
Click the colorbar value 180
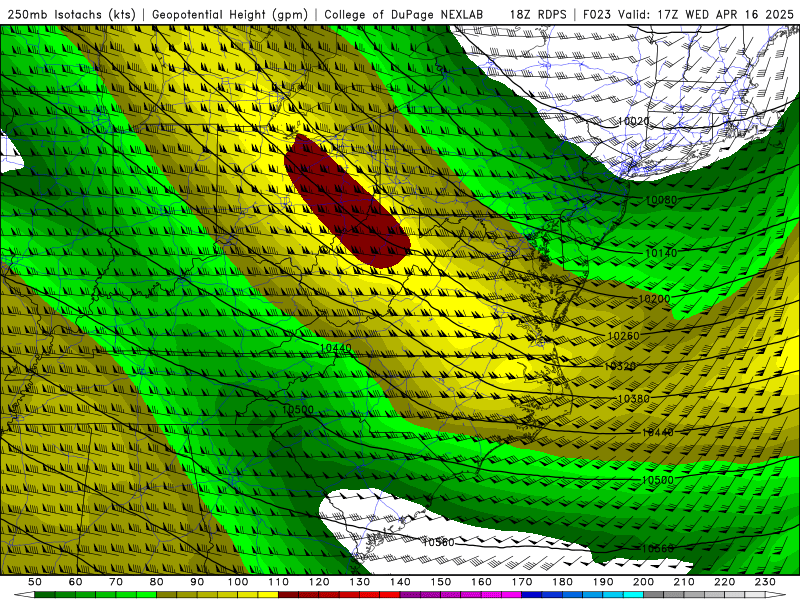pyautogui.click(x=562, y=582)
